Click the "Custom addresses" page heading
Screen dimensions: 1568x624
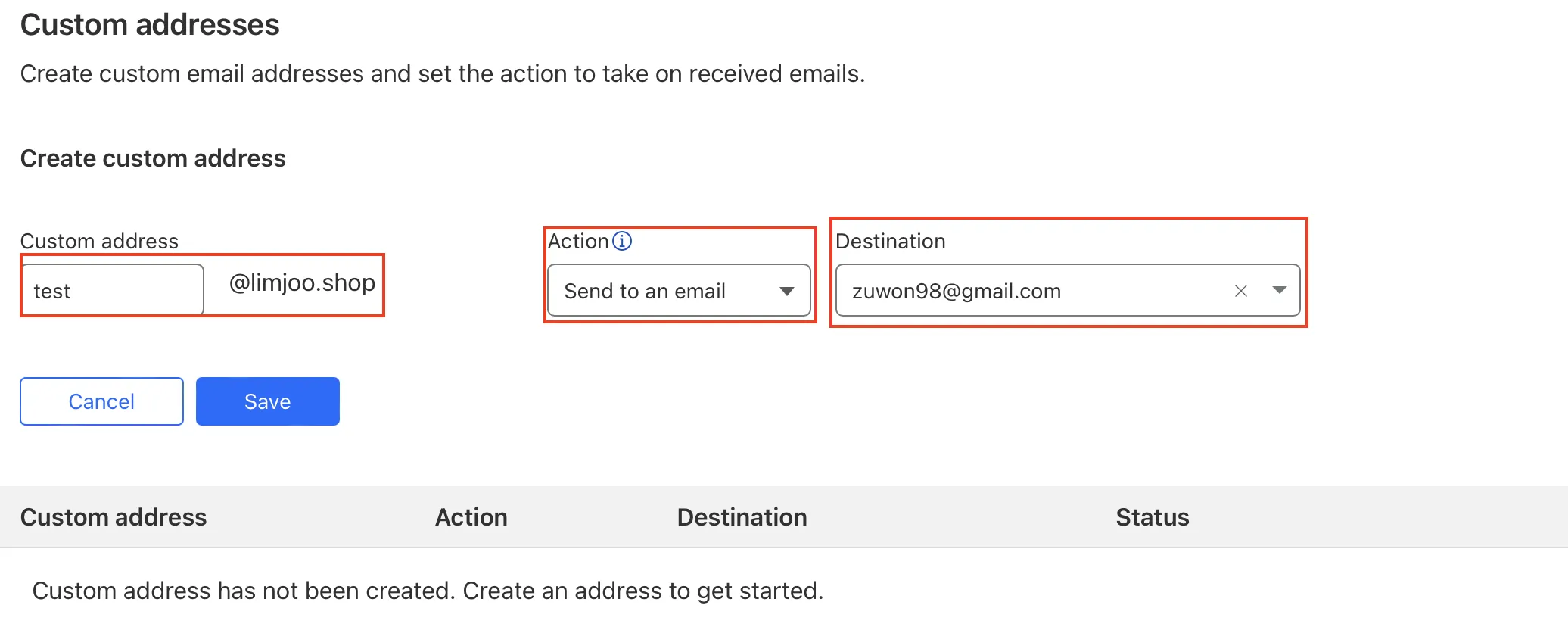click(x=150, y=25)
